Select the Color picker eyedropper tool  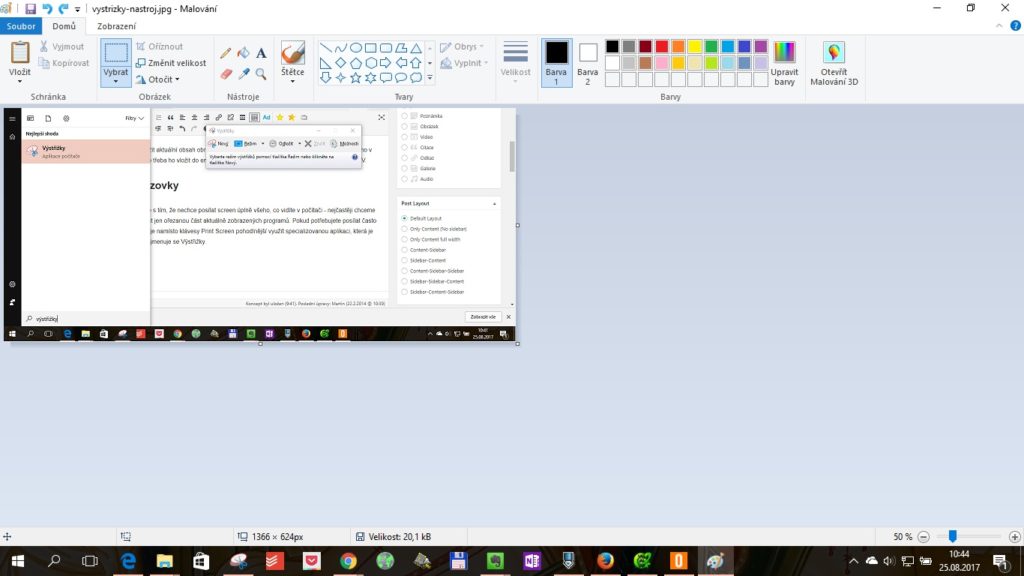(244, 74)
